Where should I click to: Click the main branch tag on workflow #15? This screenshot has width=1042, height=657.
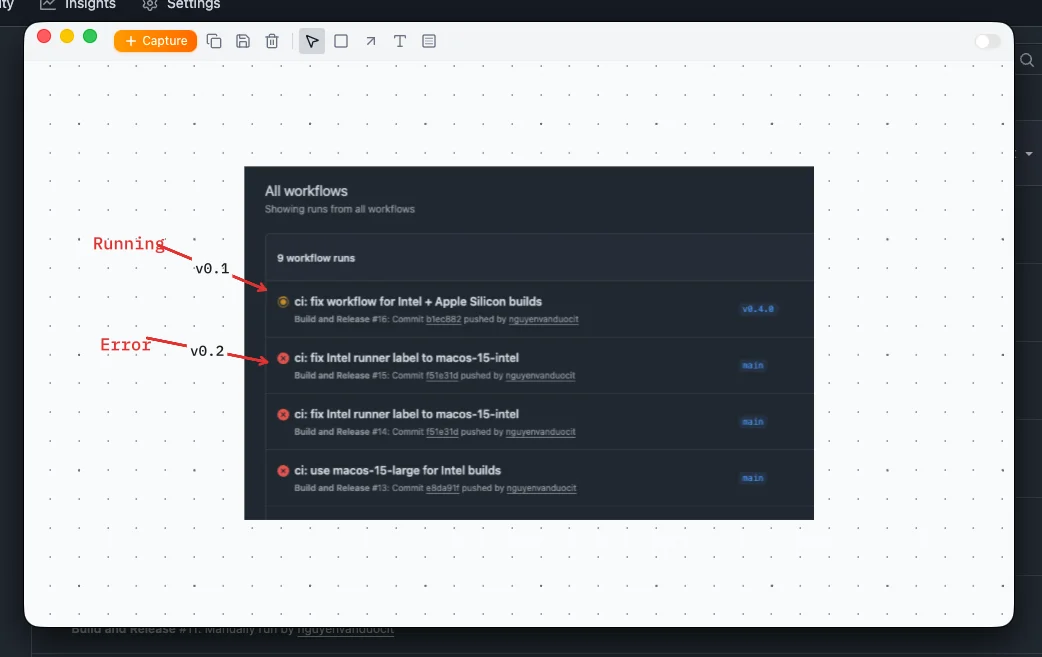(752, 365)
